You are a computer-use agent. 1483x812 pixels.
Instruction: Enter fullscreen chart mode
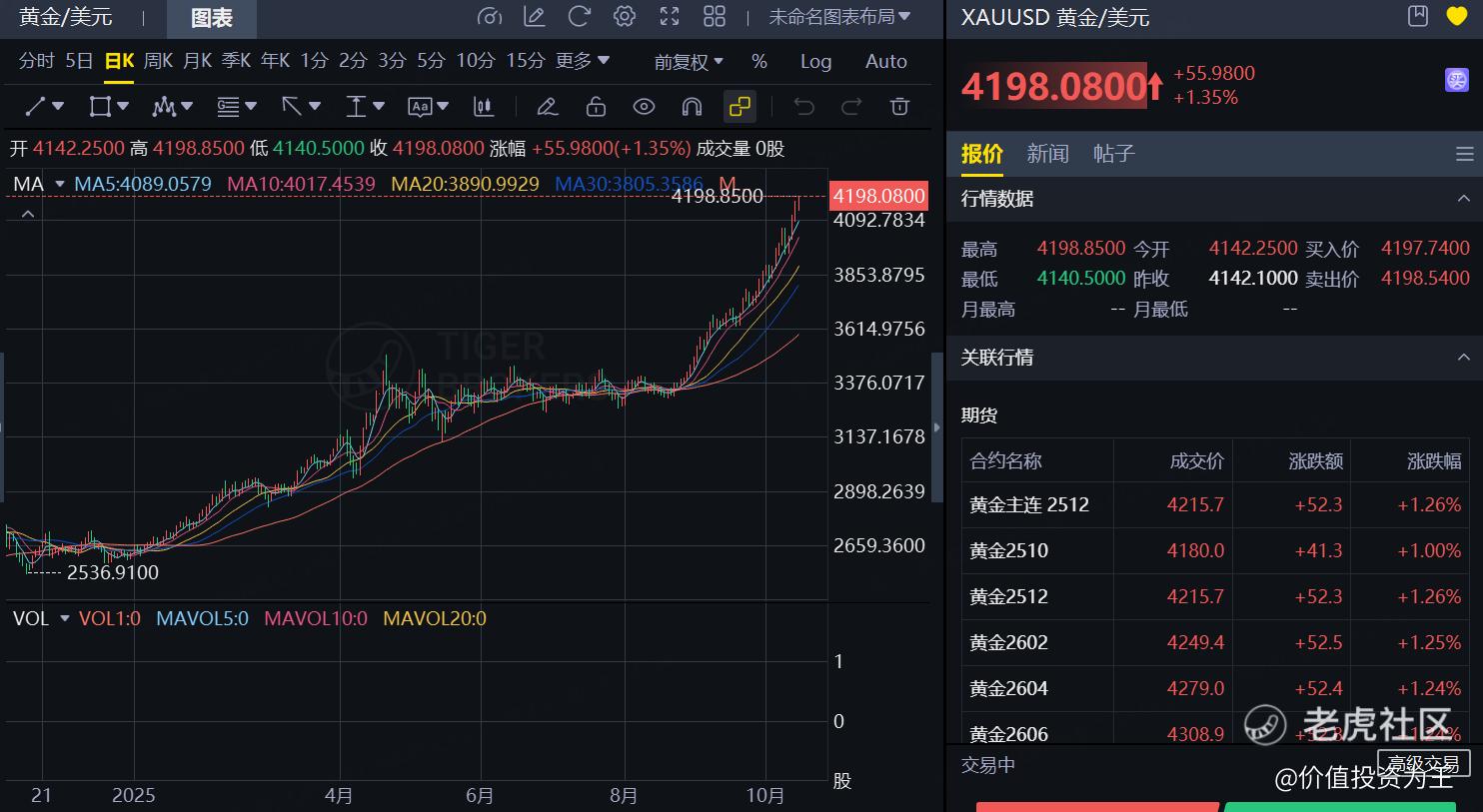[668, 16]
